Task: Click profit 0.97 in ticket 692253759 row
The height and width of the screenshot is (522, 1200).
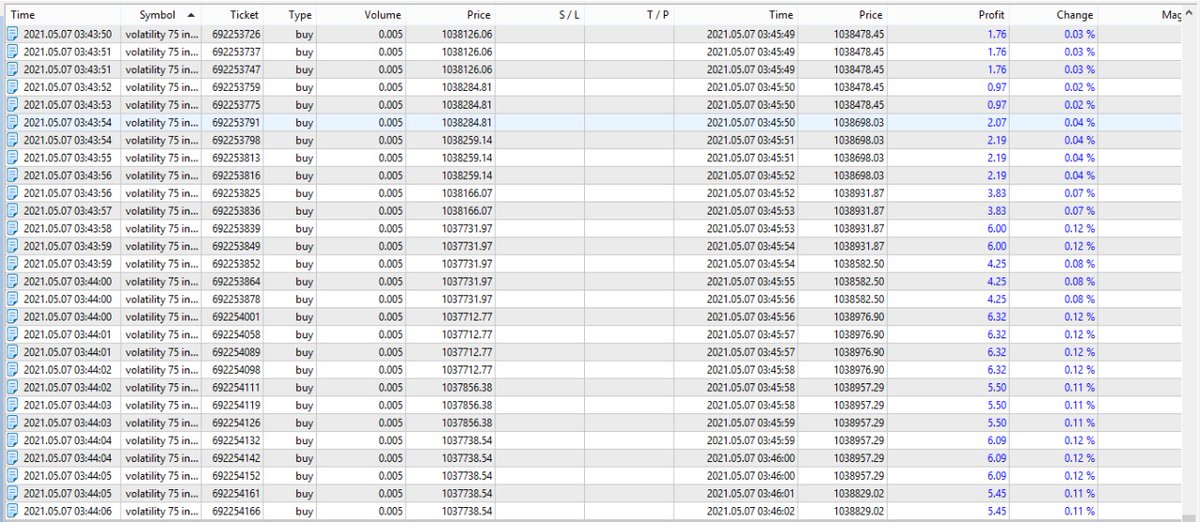Action: click(995, 87)
